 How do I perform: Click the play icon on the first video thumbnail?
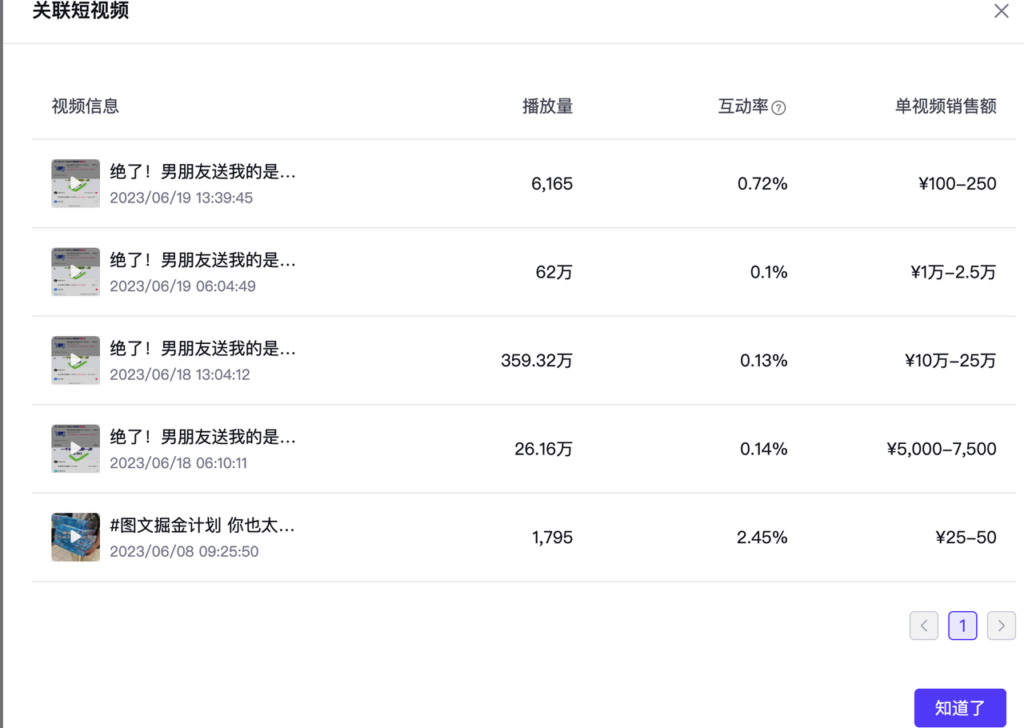coord(74,183)
